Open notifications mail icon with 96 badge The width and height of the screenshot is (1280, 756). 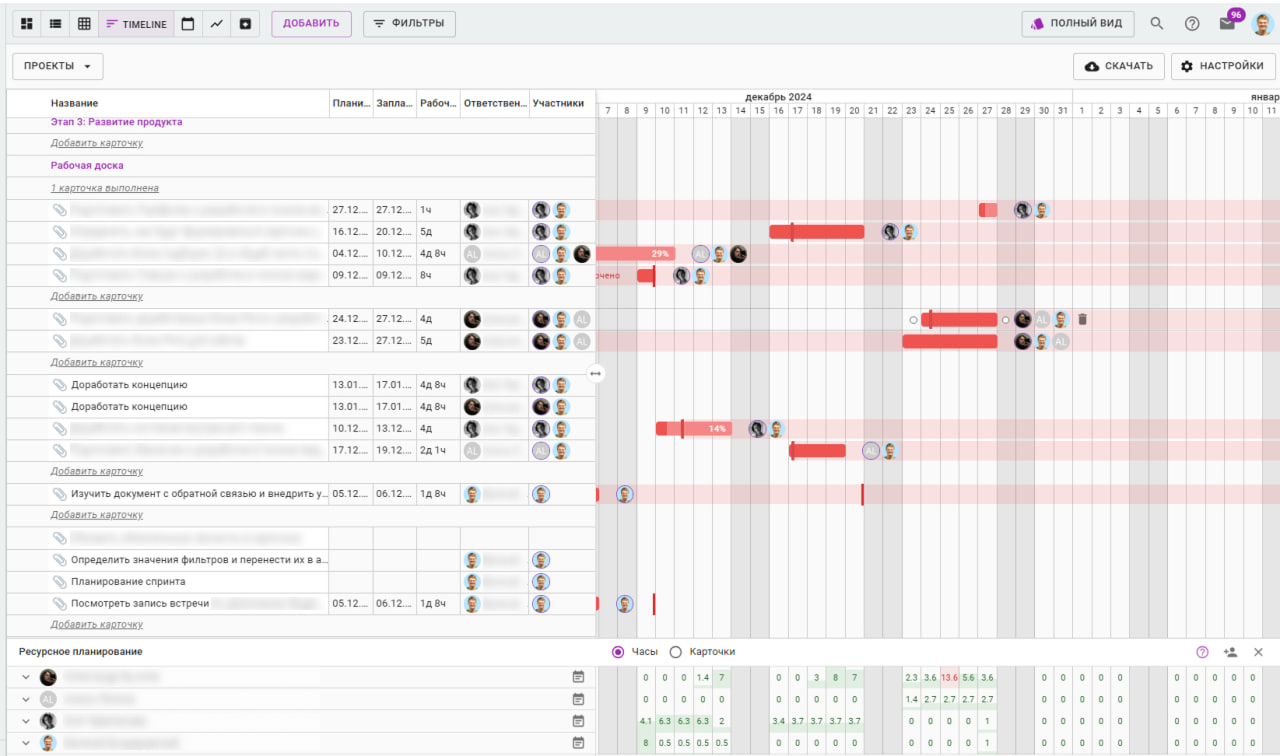tap(1227, 24)
